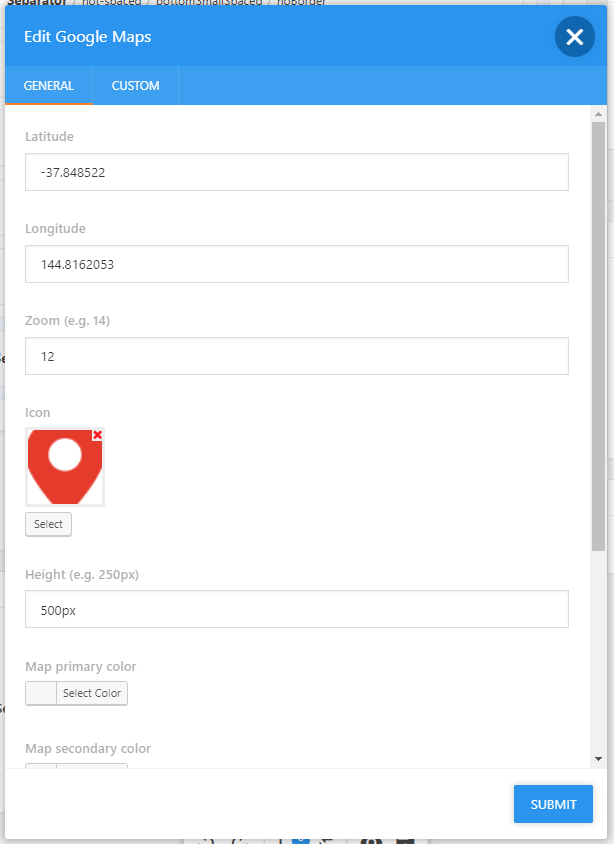The height and width of the screenshot is (844, 614).
Task: Switch to the General tab
Action: pyautogui.click(x=48, y=86)
